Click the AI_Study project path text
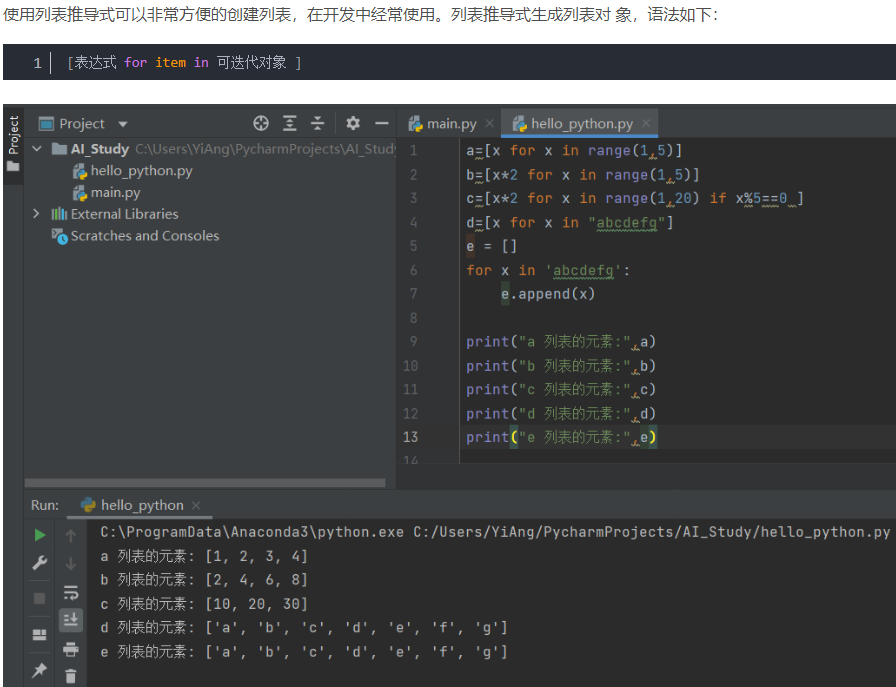The image size is (896, 687). (x=265, y=149)
